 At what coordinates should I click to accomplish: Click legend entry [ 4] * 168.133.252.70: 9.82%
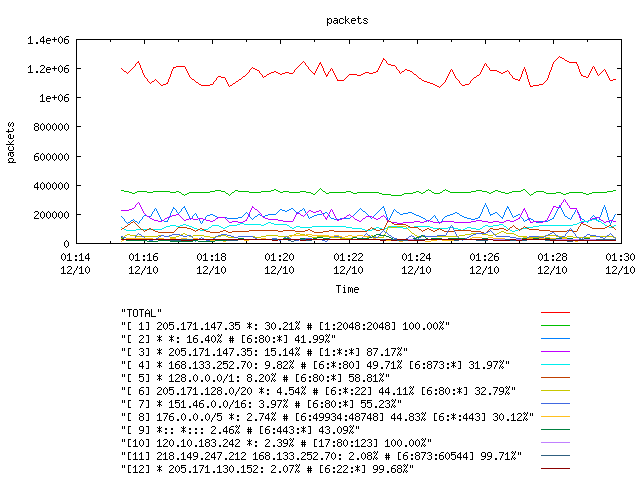click(x=316, y=365)
